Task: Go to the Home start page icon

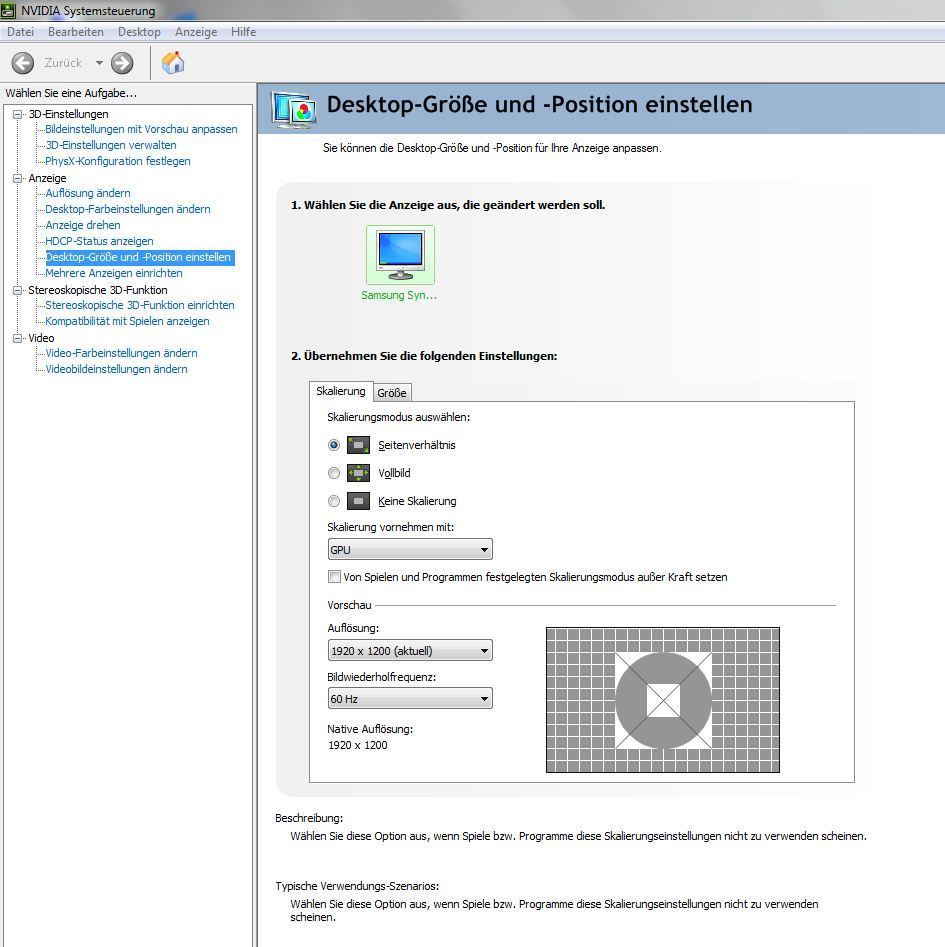Action: tap(173, 62)
